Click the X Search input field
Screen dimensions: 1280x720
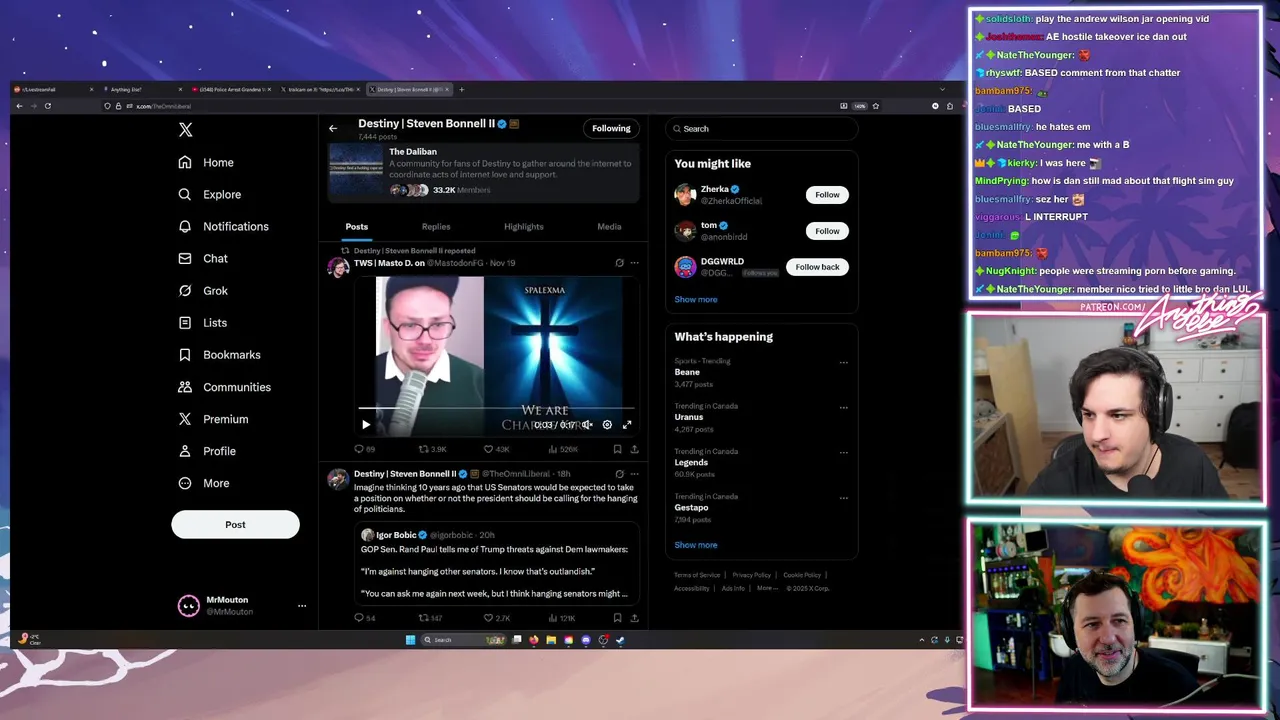[x=762, y=129]
